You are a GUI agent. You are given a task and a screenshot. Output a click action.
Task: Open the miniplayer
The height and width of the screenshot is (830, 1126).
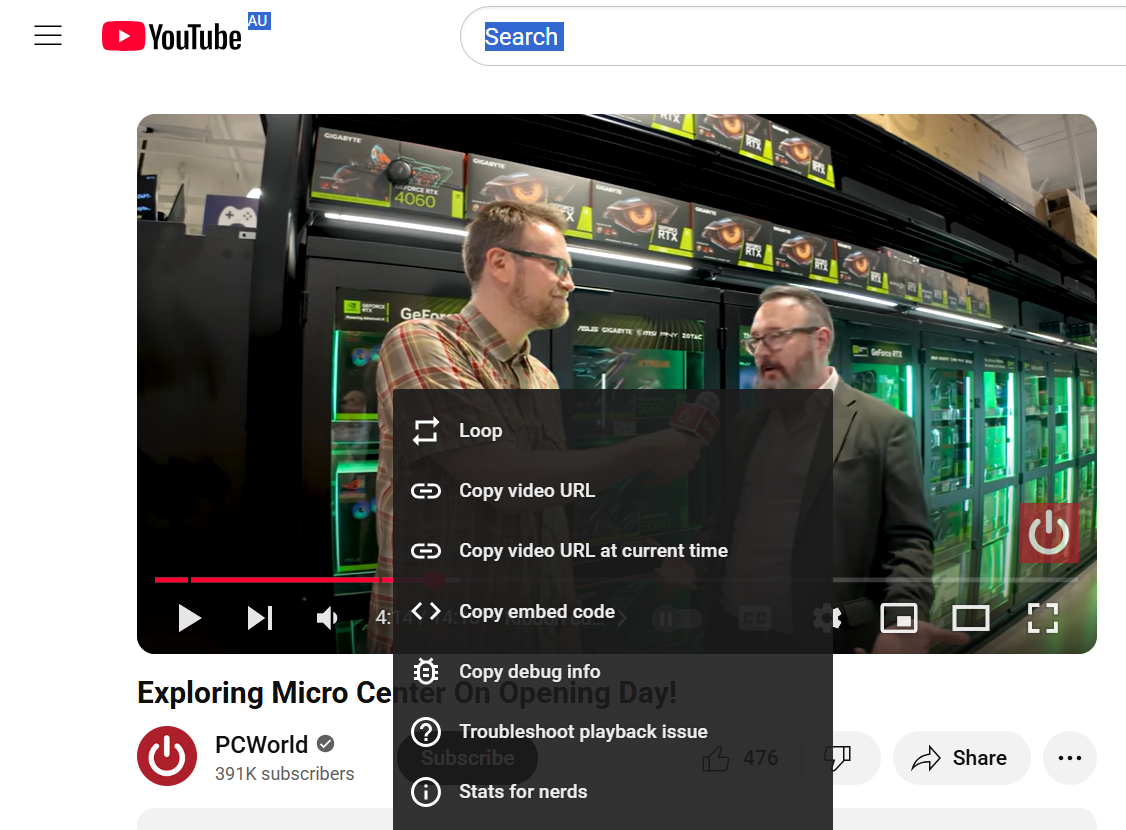899,618
